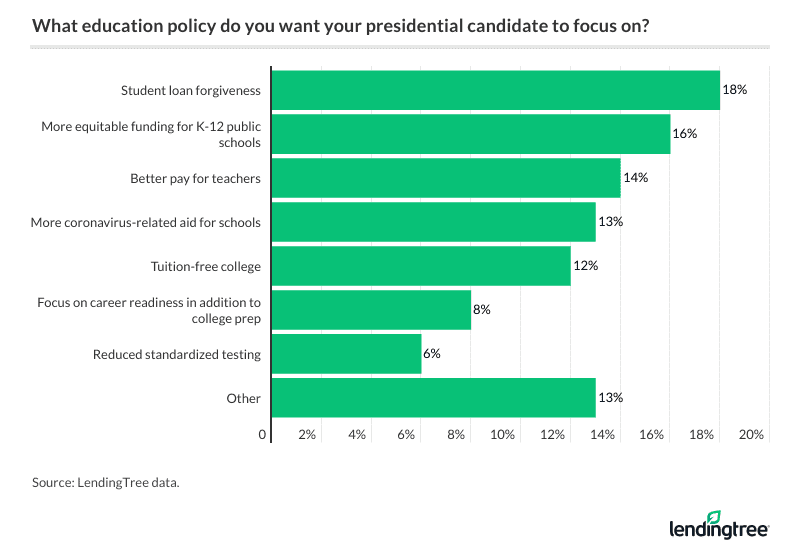800x555 pixels.
Task: Click the Student loan forgiveness bar
Action: tap(495, 90)
